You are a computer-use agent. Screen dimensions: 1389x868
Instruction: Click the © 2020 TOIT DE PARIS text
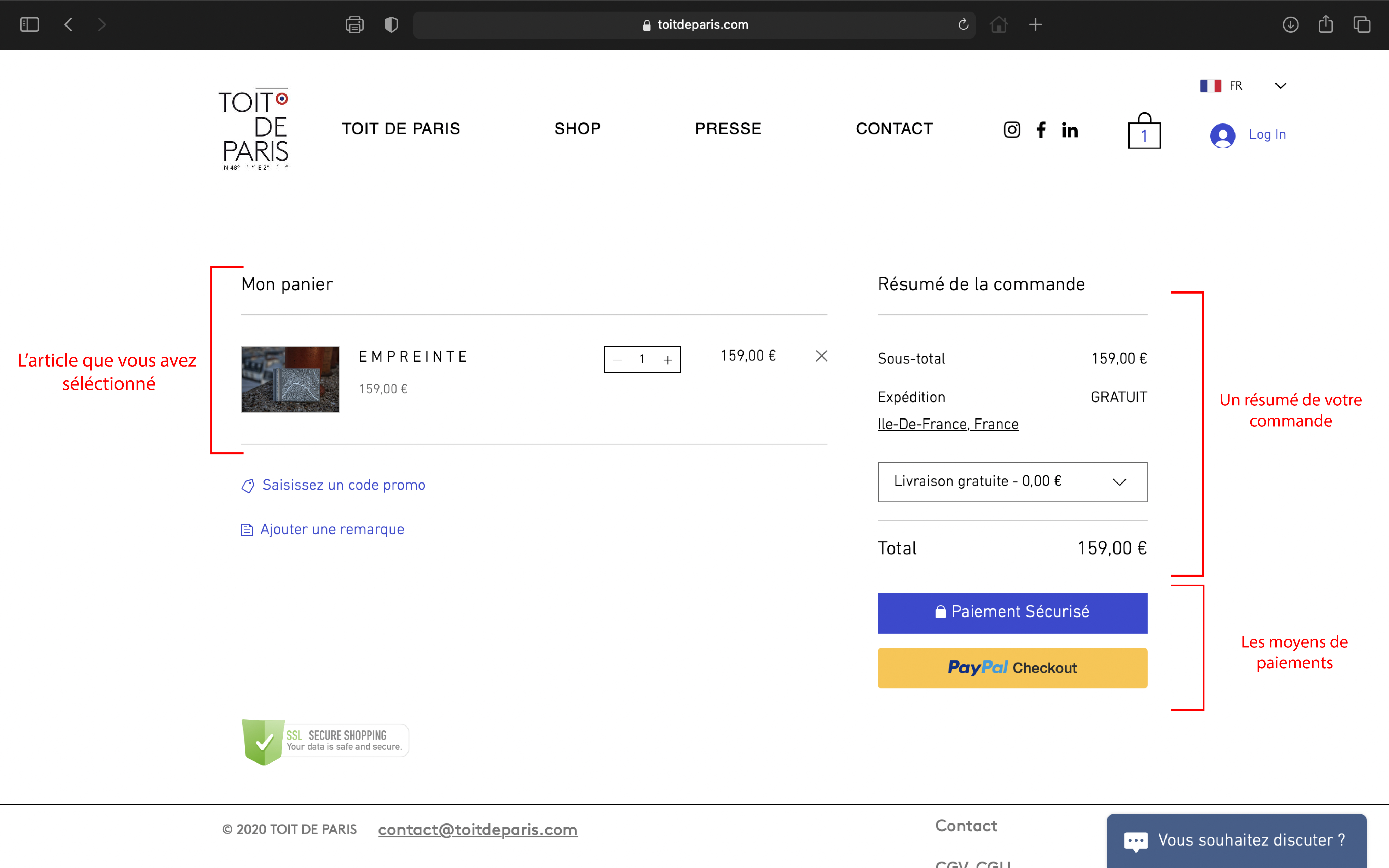pyautogui.click(x=289, y=830)
